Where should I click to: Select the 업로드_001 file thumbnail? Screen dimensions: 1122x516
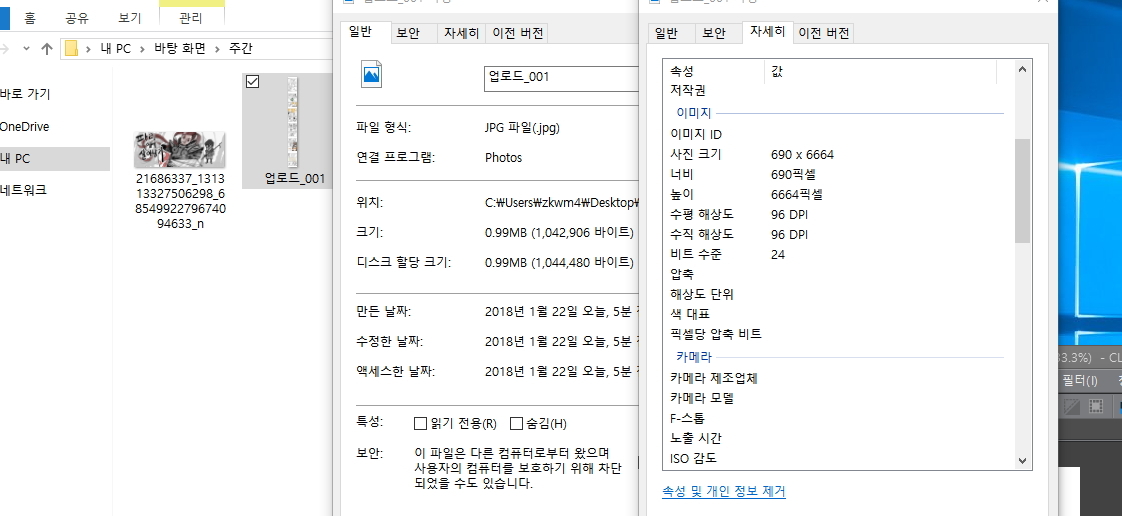294,122
